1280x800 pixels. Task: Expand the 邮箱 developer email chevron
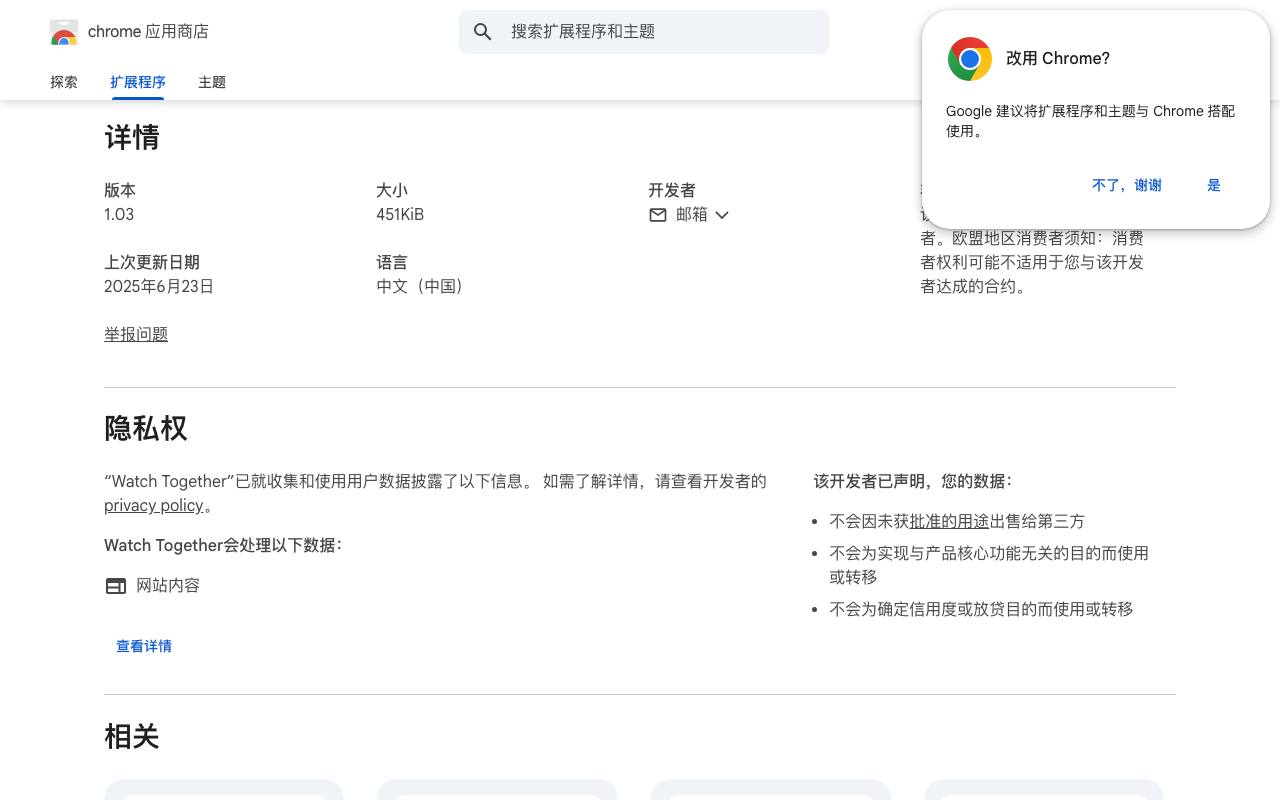click(x=722, y=215)
